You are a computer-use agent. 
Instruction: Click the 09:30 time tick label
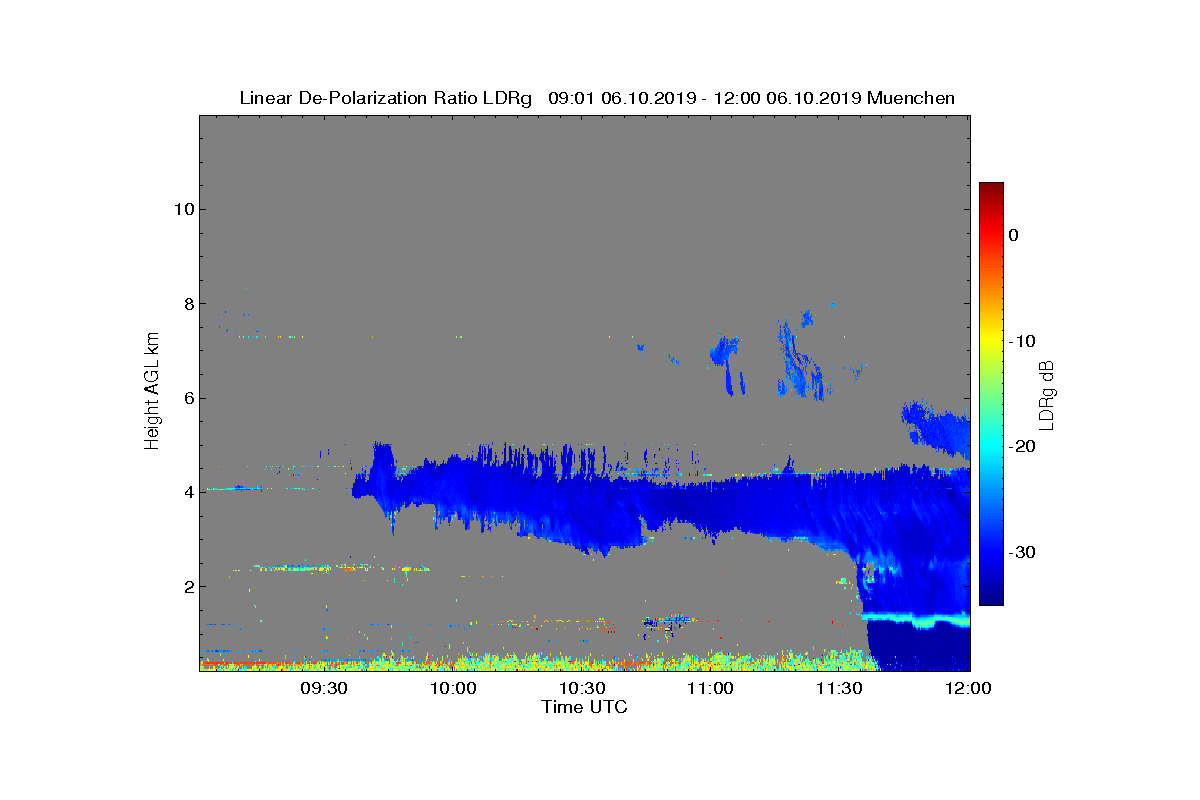[324, 689]
